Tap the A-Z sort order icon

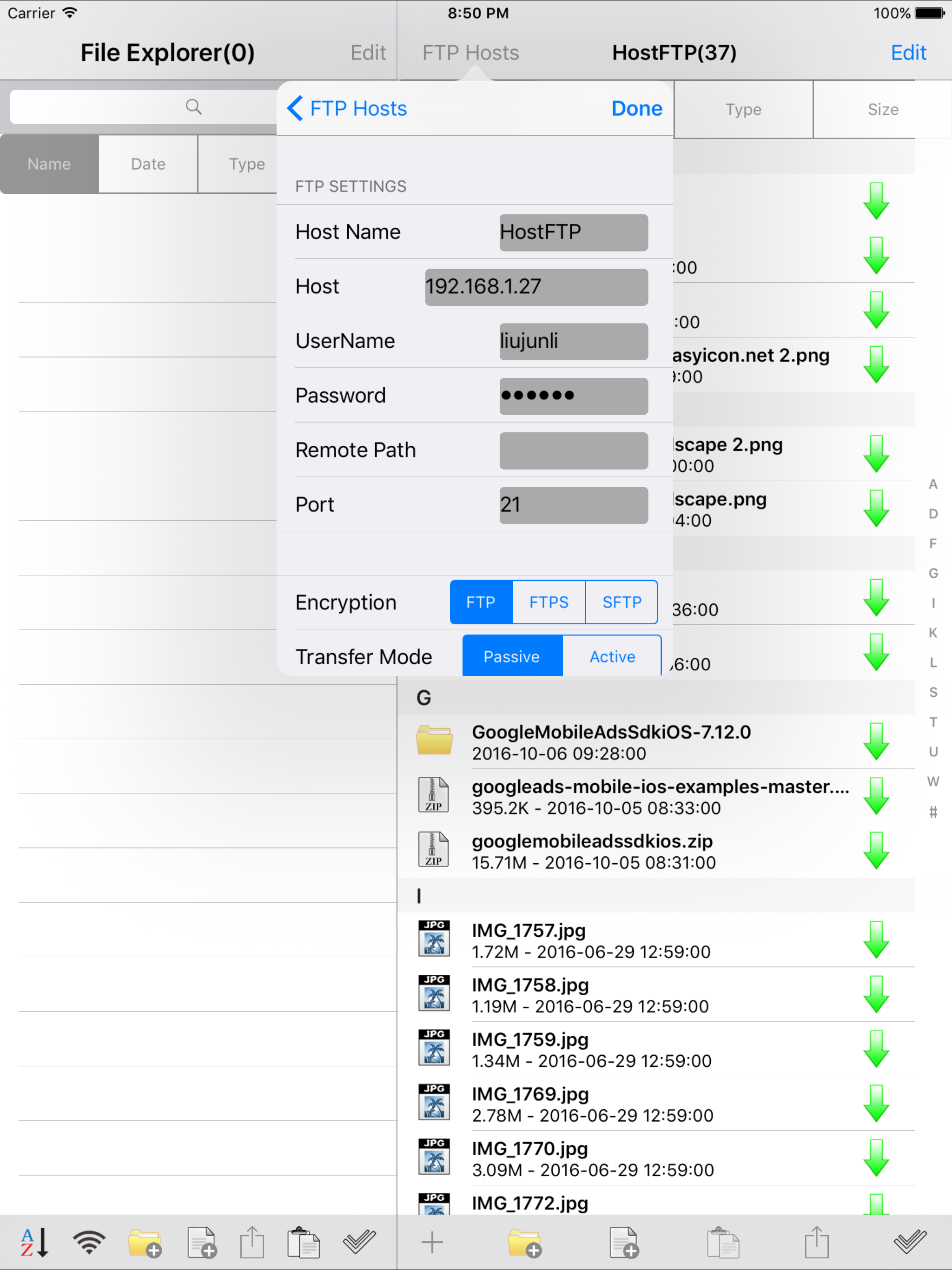click(34, 1243)
